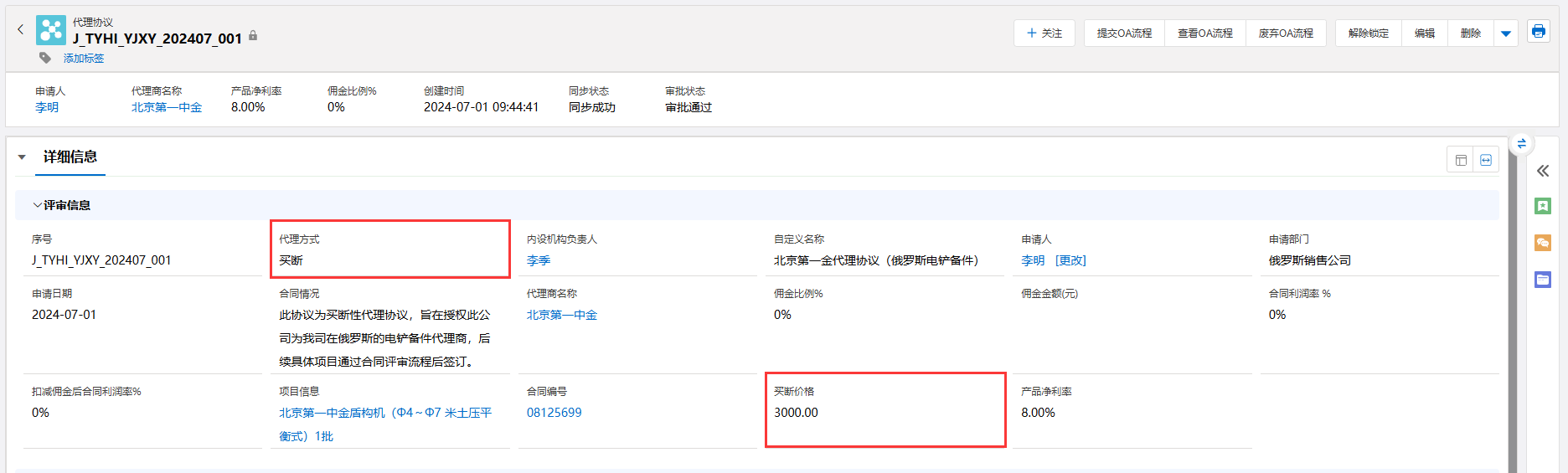Image resolution: width=1568 pixels, height=473 pixels.
Task: Select the 详细信息 tab
Action: click(70, 157)
